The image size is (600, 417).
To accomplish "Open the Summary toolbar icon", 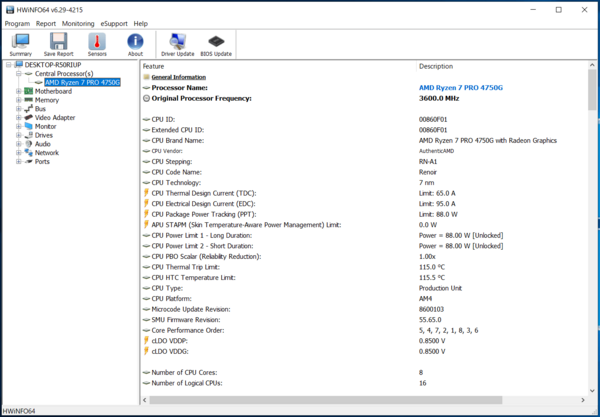I will (x=20, y=43).
